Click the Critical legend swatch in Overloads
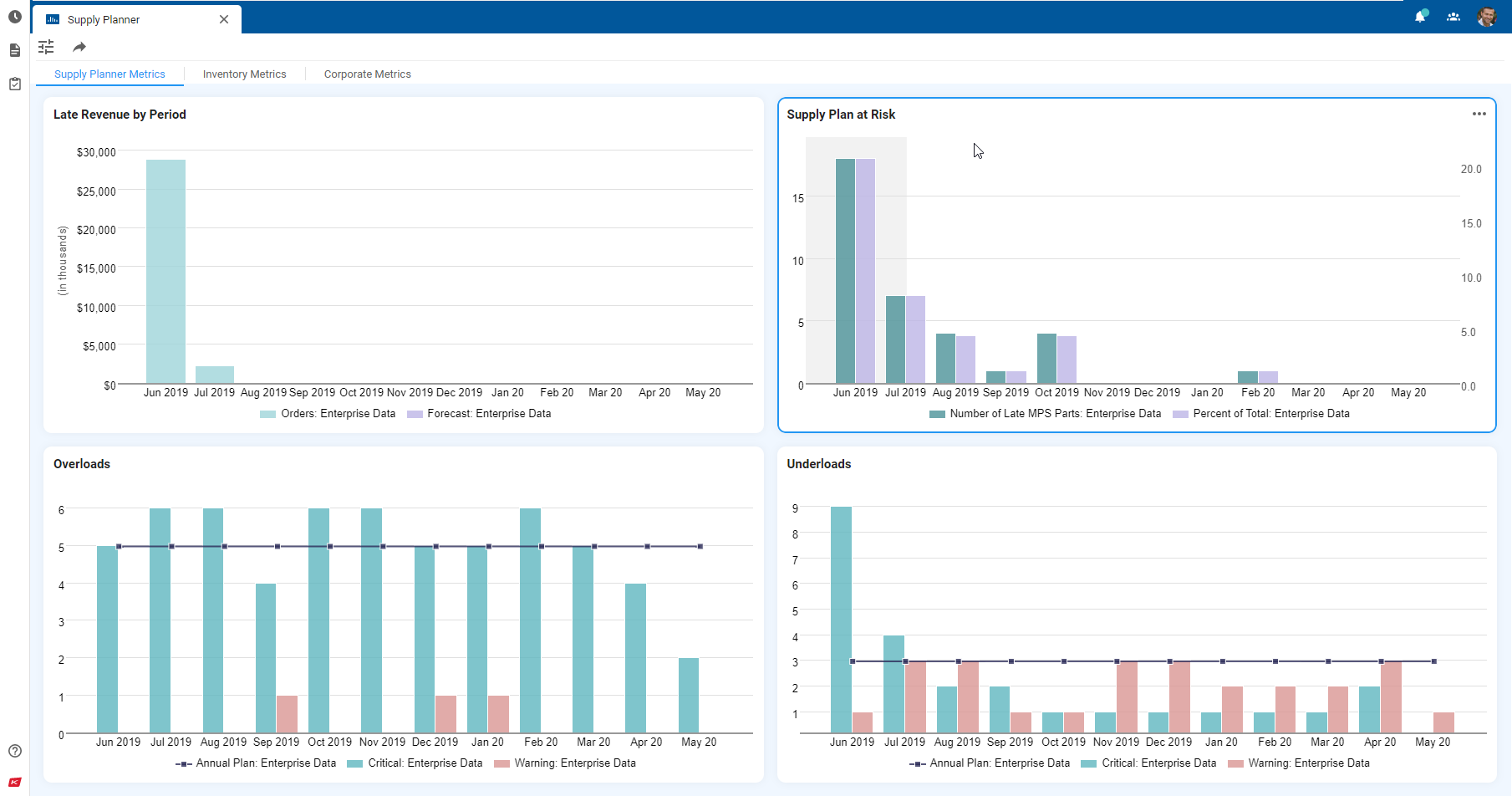 [x=354, y=763]
